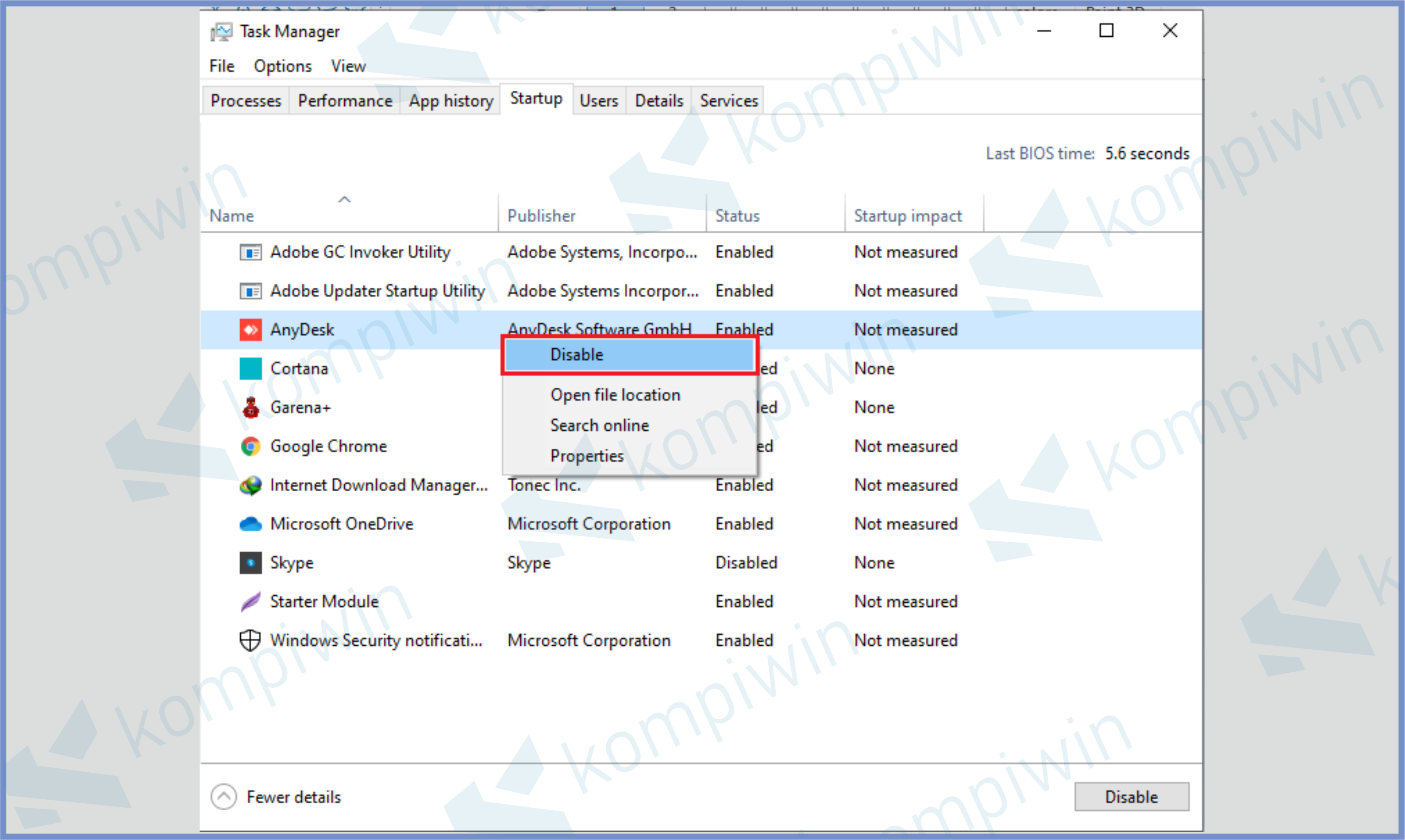Screen dimensions: 1405x840
Task: Open the View menu
Action: click(x=348, y=66)
